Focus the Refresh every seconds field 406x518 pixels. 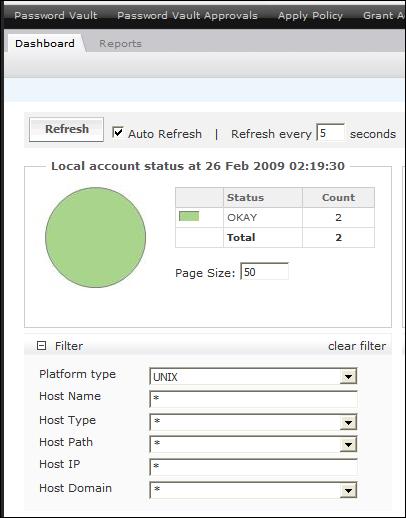click(x=330, y=133)
